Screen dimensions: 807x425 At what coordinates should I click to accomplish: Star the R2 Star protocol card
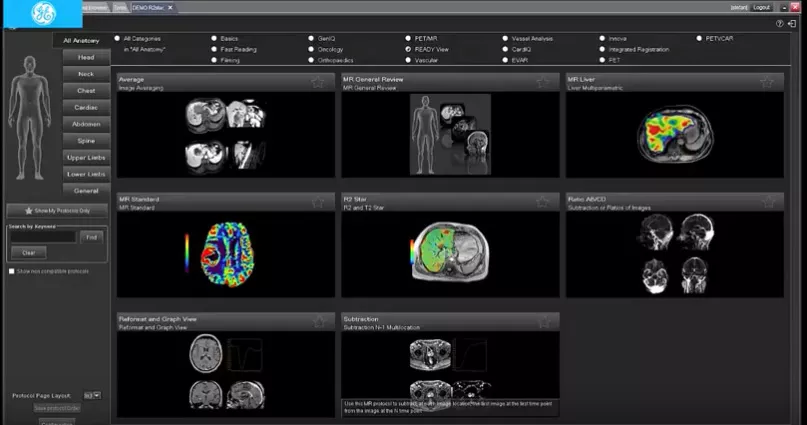(x=542, y=202)
